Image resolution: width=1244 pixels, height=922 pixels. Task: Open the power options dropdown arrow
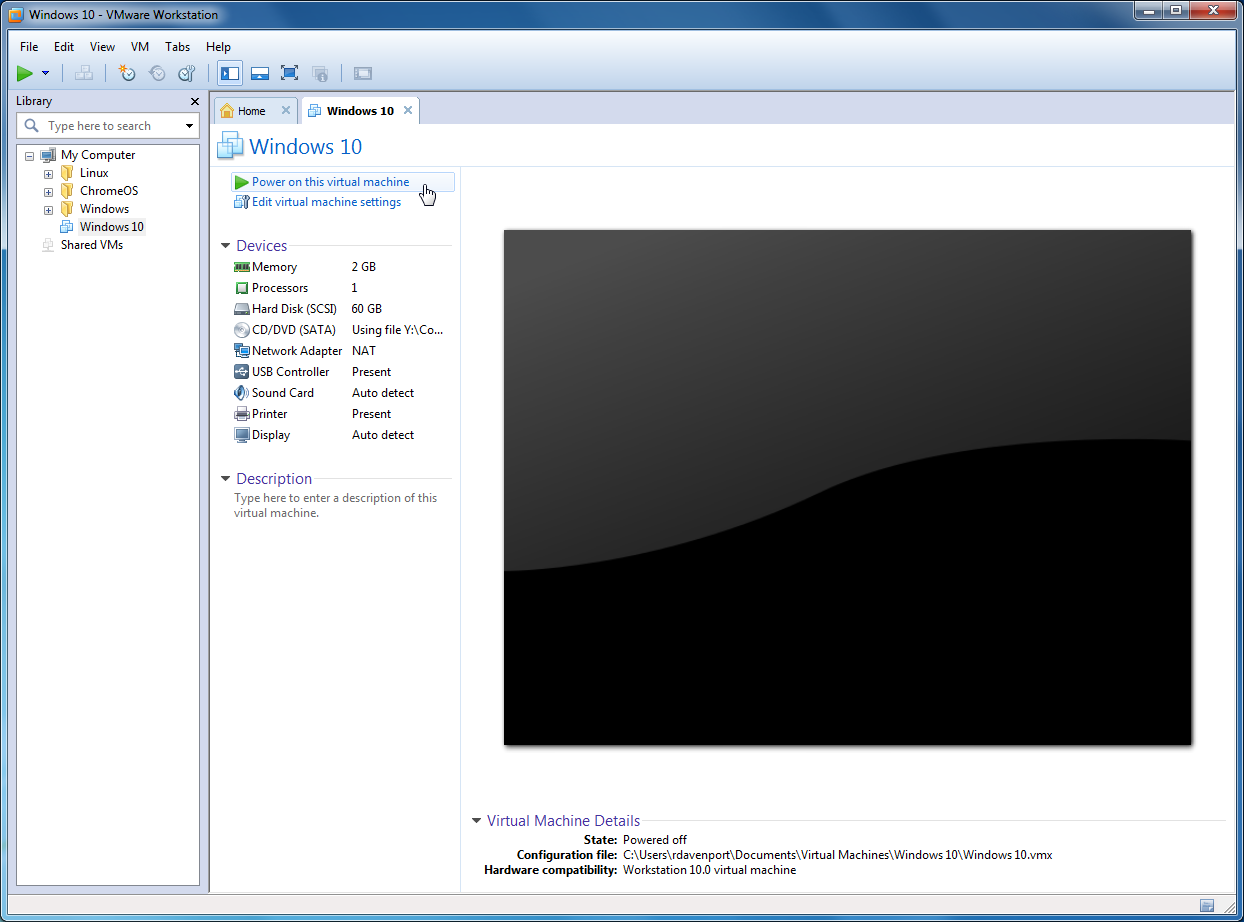[46, 73]
